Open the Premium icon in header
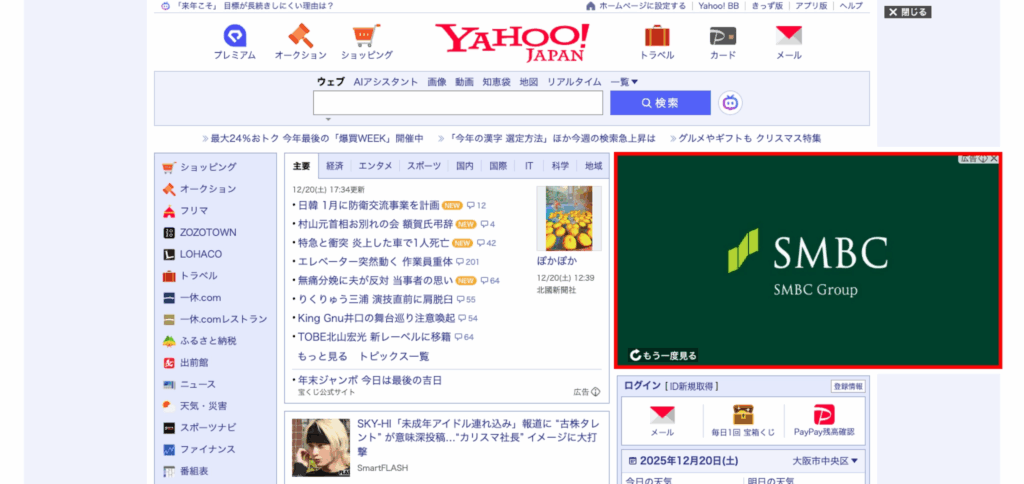 tap(235, 36)
